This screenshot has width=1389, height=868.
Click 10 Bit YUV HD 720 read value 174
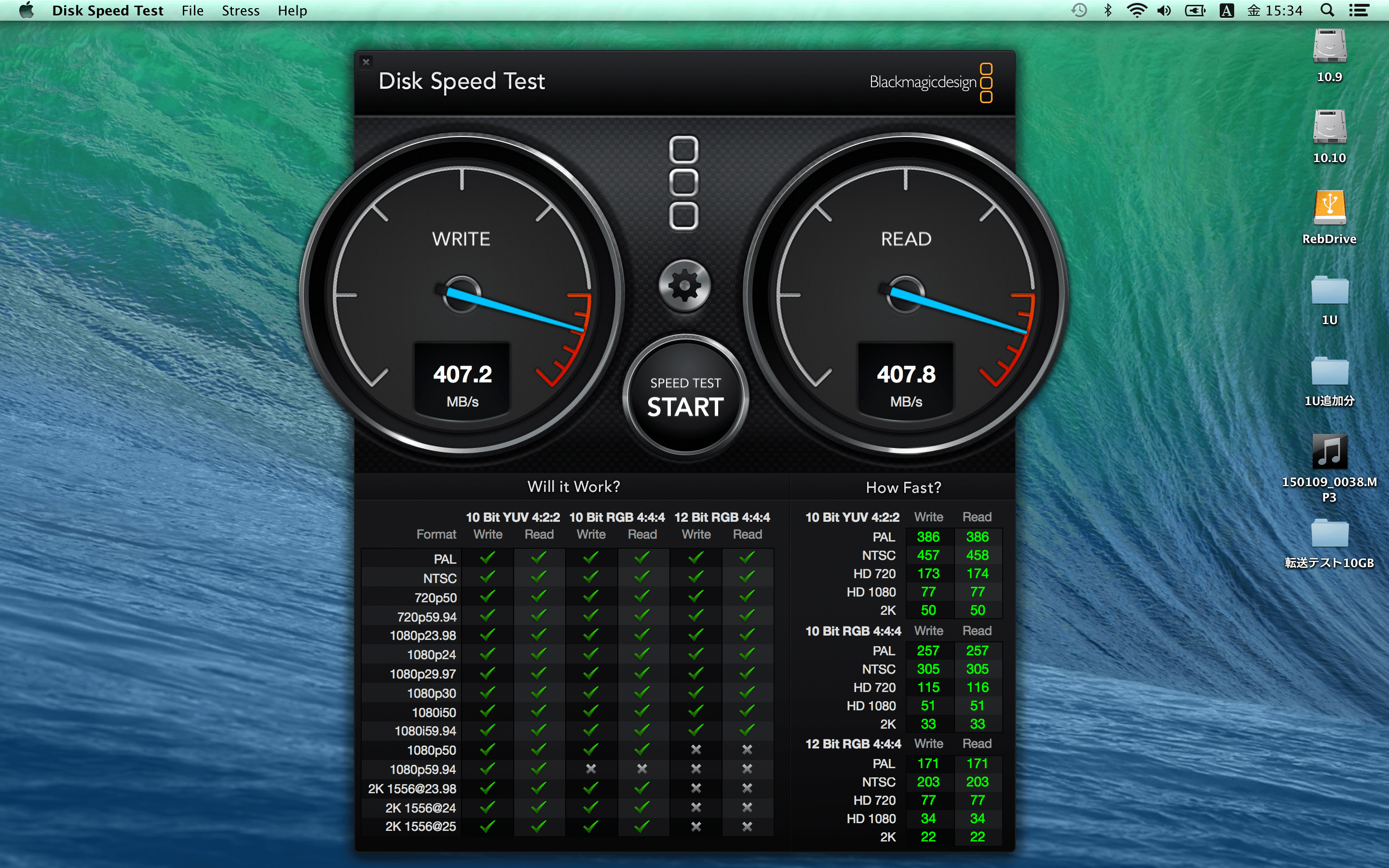(x=977, y=573)
